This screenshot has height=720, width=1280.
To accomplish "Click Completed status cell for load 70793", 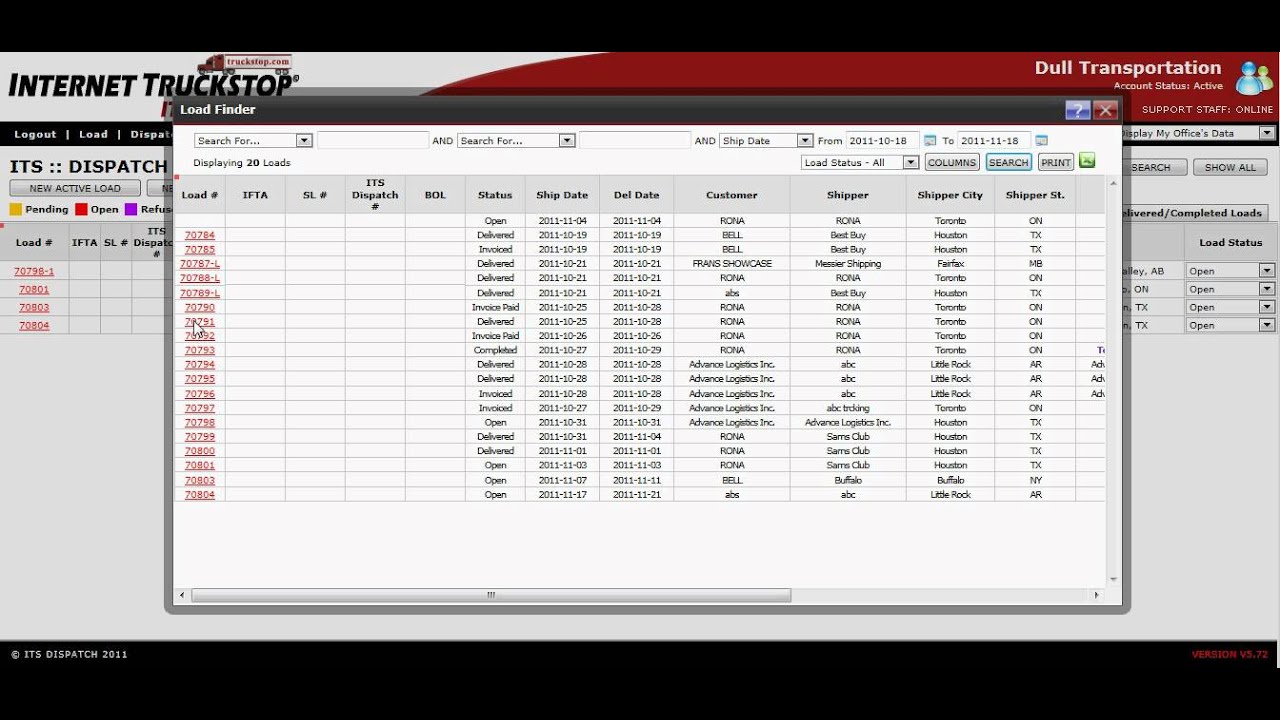I will point(495,350).
